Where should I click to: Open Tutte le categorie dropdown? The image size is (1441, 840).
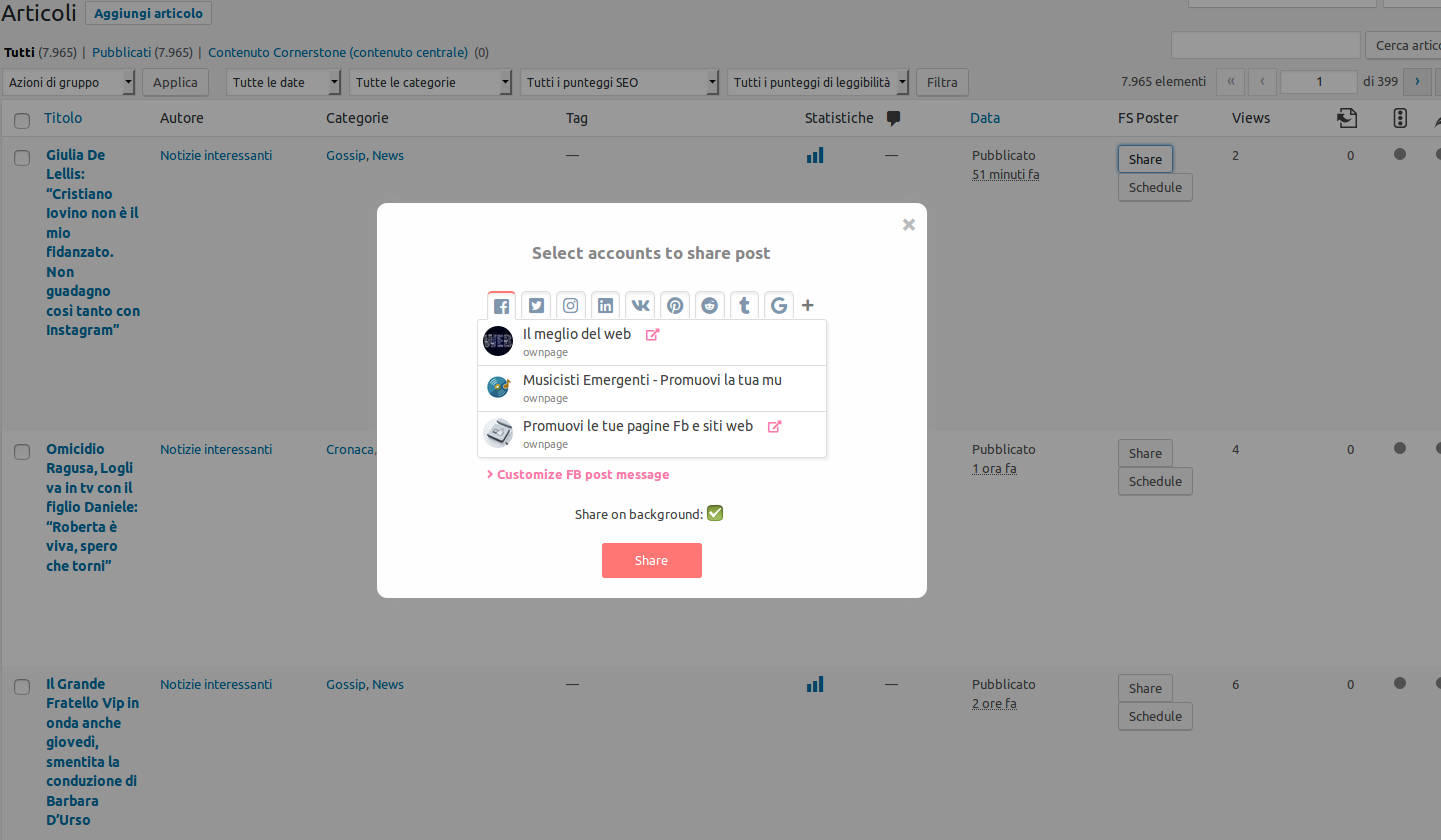[431, 82]
